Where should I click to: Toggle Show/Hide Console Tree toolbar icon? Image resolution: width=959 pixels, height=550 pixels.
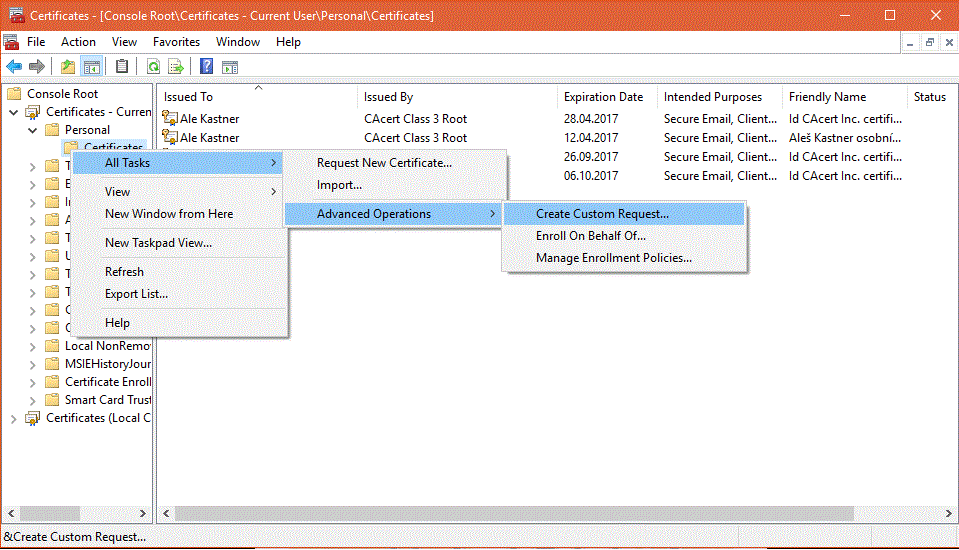(x=92, y=67)
